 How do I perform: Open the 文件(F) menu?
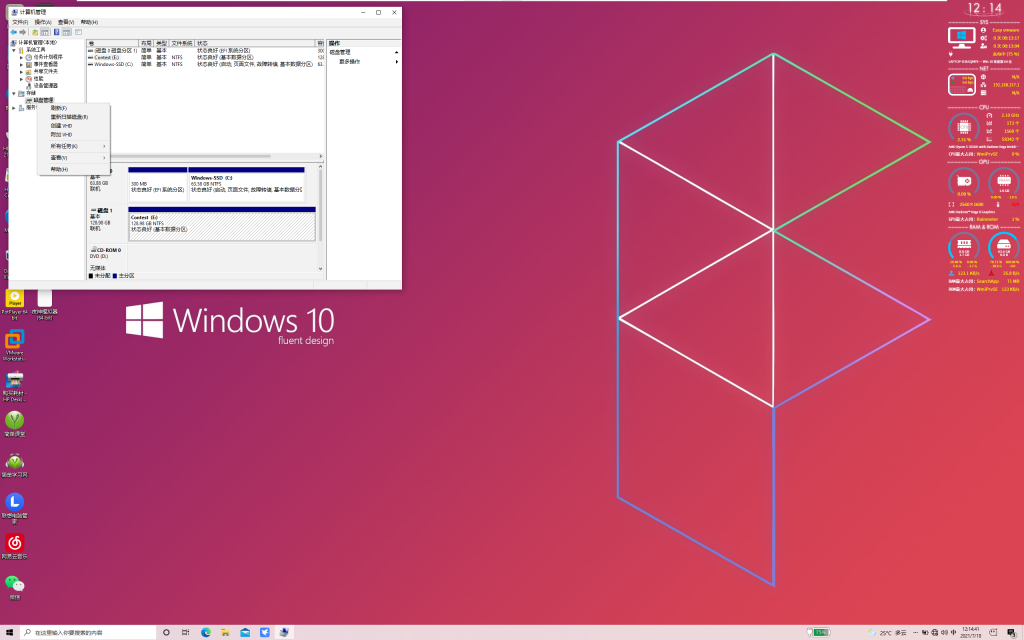[x=20, y=22]
